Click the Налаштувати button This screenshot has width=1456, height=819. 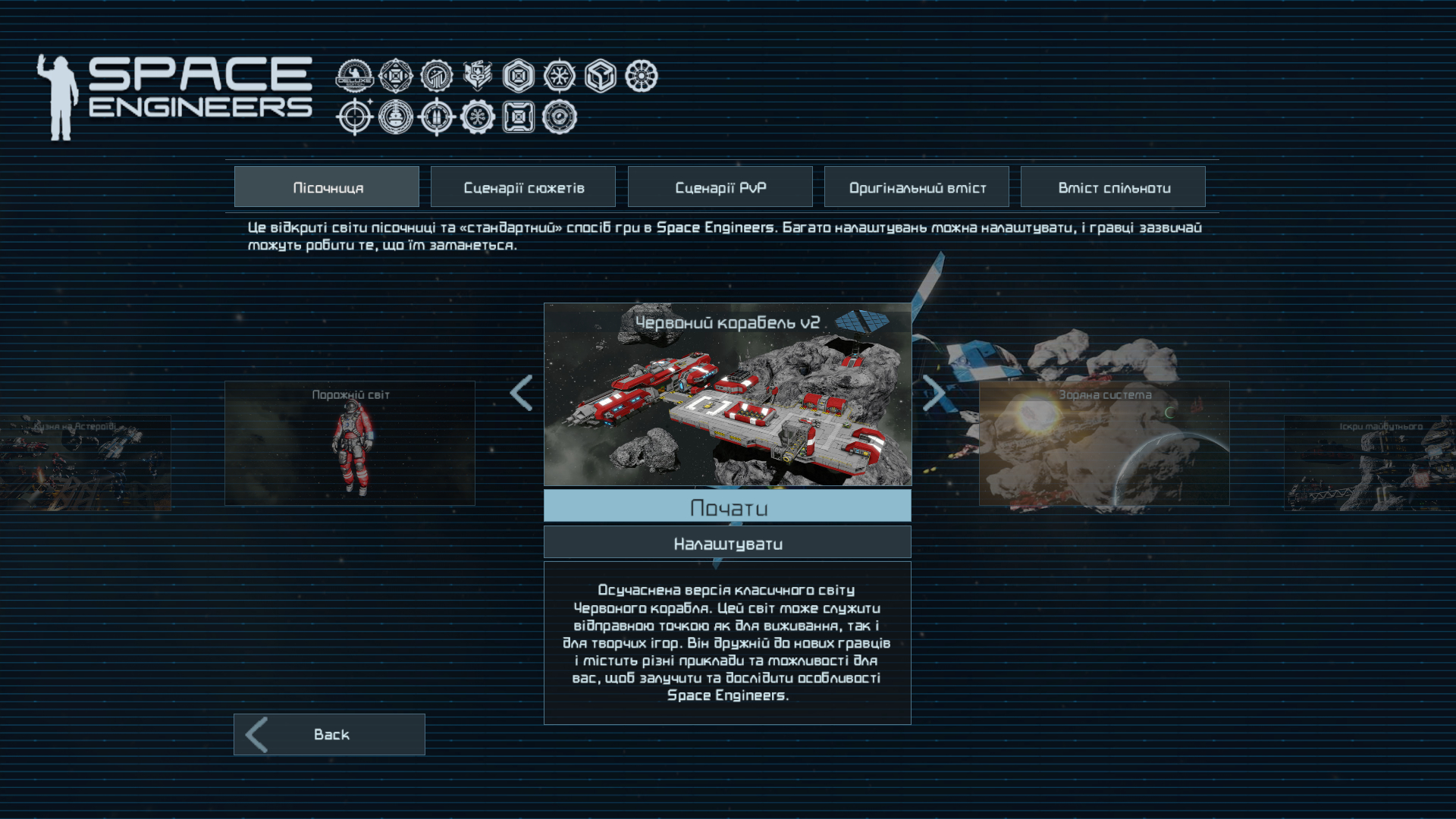[727, 543]
